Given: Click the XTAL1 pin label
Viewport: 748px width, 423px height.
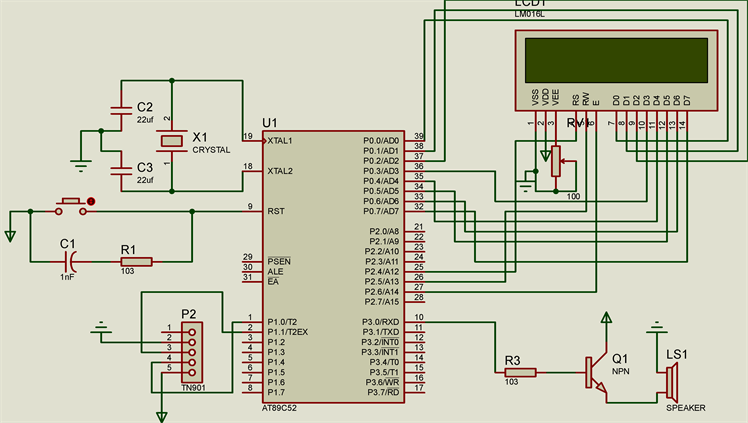Looking at the screenshot, I should coord(281,141).
